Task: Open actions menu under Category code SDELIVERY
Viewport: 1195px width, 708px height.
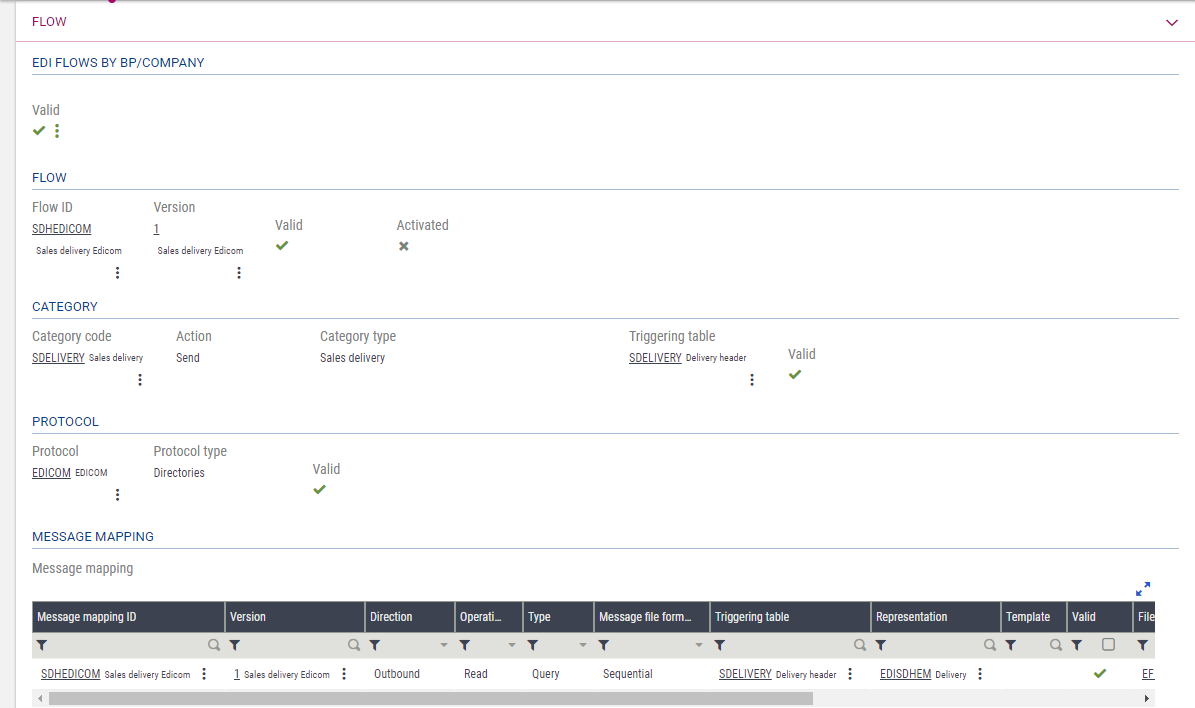Action: click(140, 379)
